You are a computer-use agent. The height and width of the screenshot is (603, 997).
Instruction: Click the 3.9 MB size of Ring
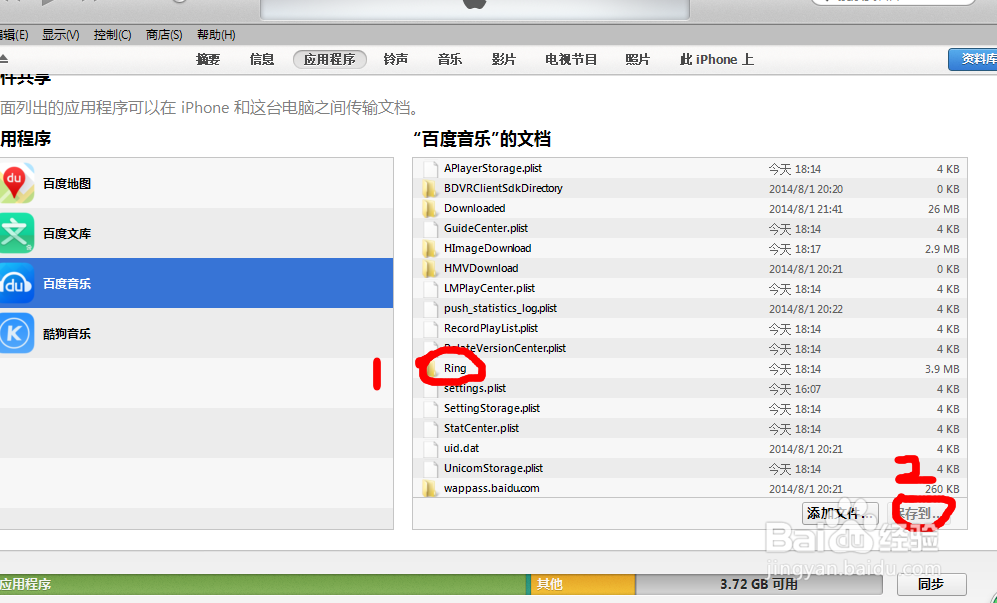click(x=942, y=369)
